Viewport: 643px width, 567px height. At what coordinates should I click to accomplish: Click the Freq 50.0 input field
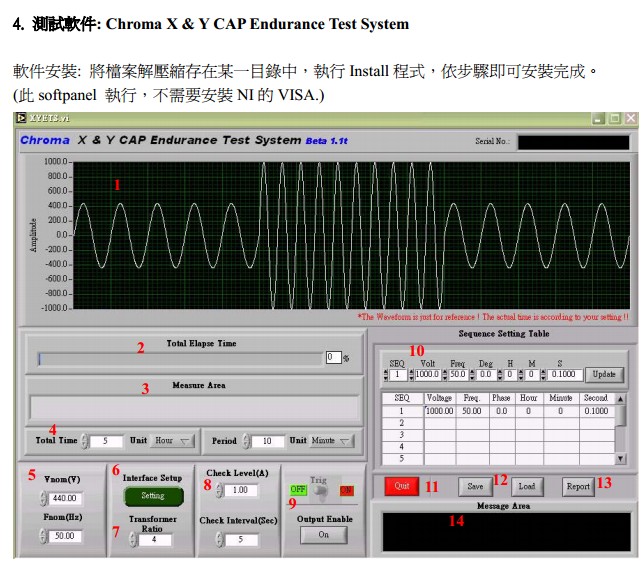[x=458, y=374]
